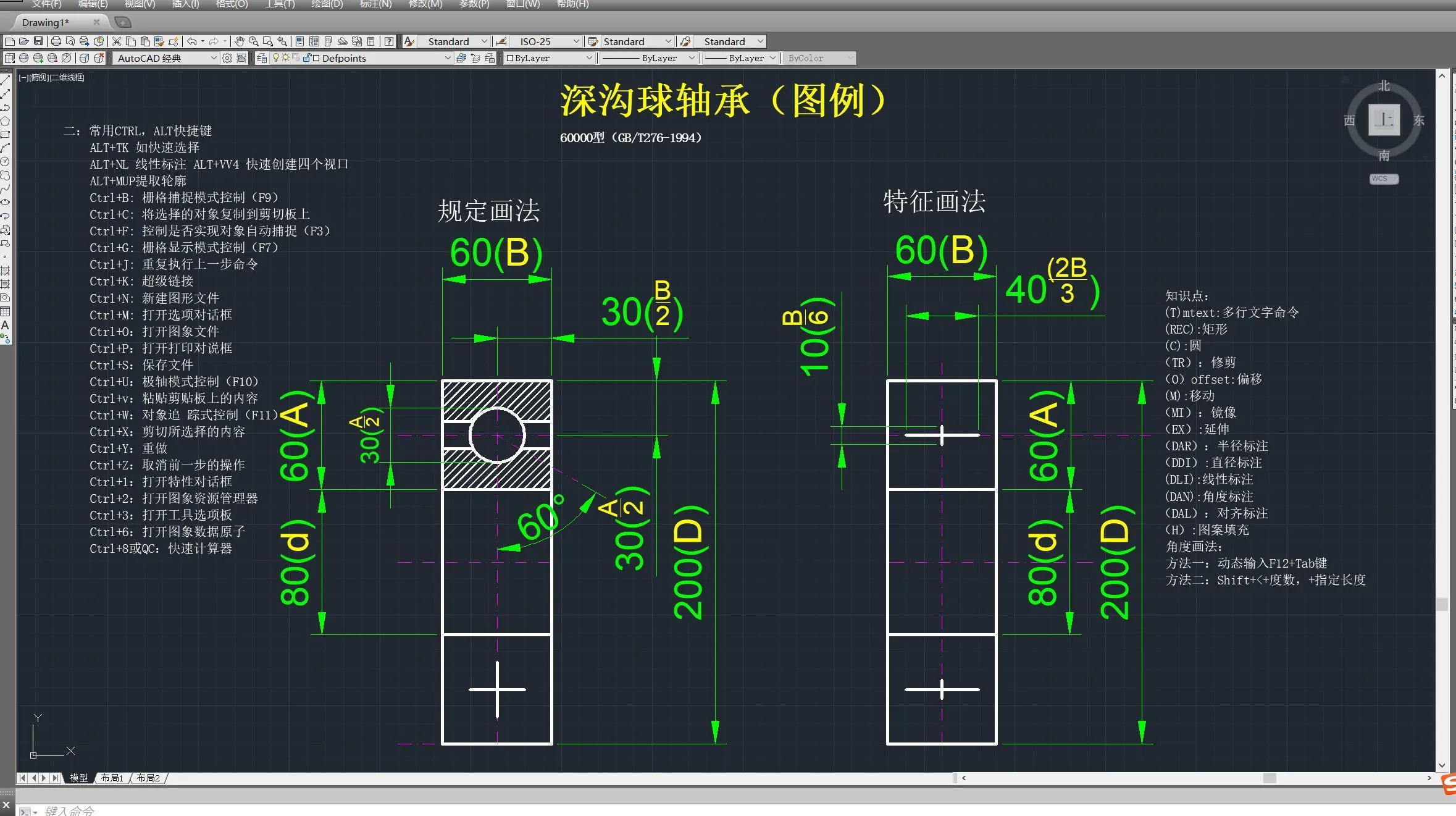Viewport: 1456px width, 816px height.
Task: Click ViewCube 北 direction label
Action: (x=1384, y=86)
